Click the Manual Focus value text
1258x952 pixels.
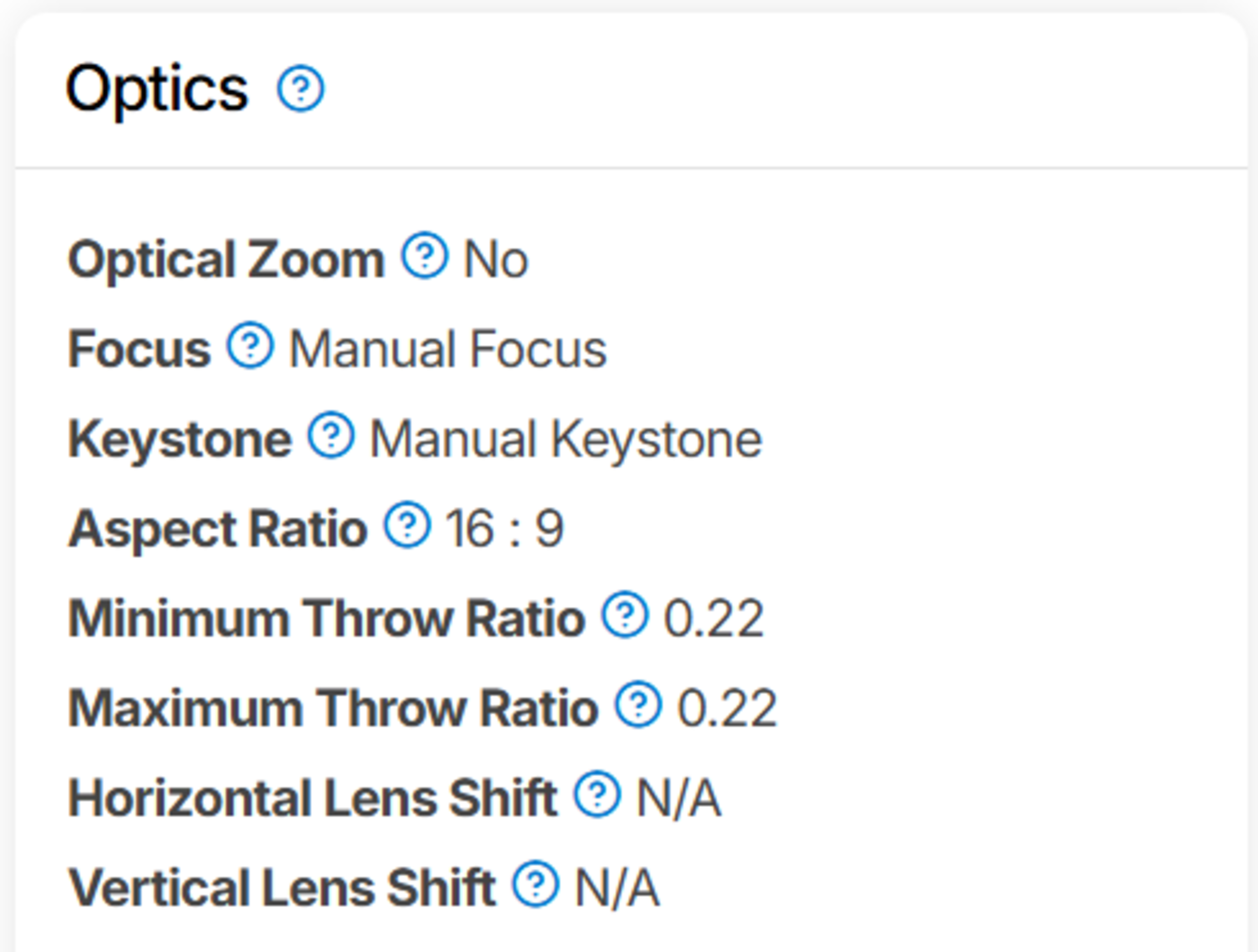pos(448,349)
